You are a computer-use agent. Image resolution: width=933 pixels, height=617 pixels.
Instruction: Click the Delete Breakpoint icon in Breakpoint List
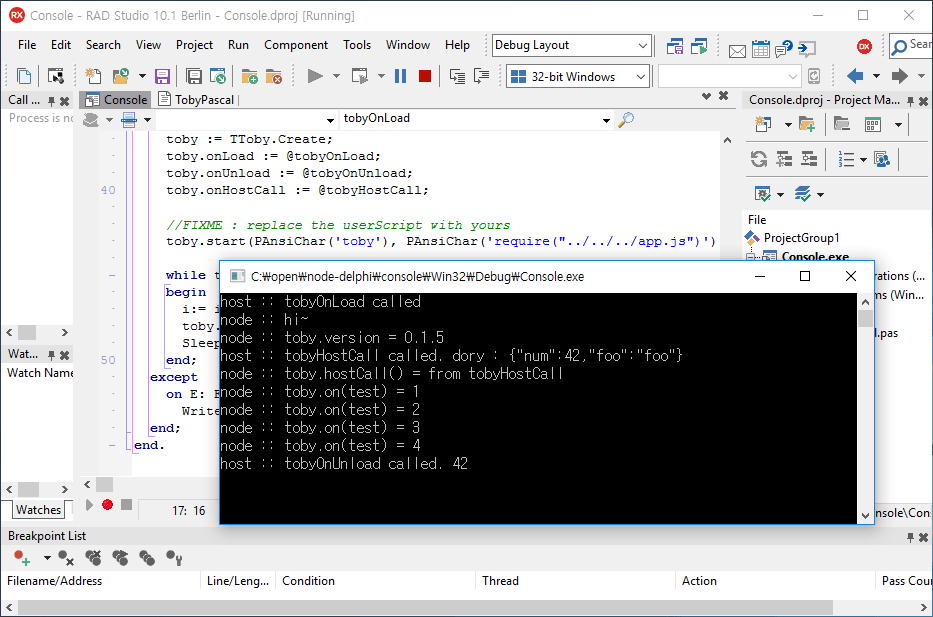(66, 558)
